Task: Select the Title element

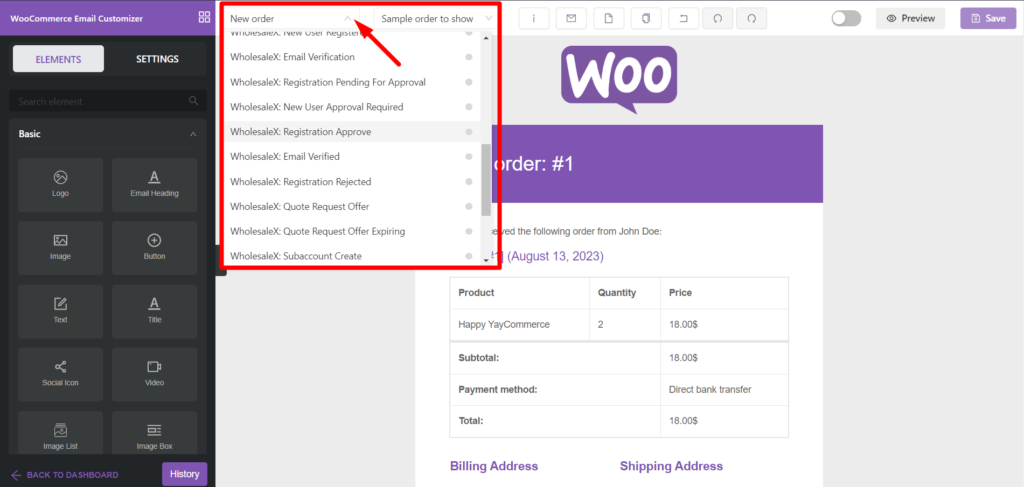Action: point(154,311)
